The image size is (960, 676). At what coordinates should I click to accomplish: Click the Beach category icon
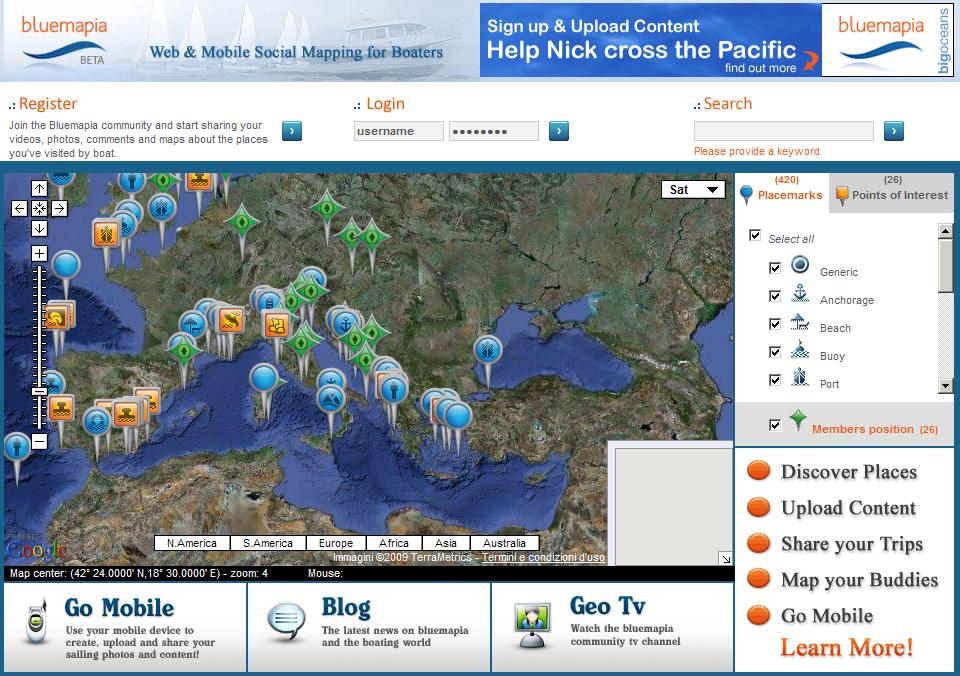coord(800,321)
